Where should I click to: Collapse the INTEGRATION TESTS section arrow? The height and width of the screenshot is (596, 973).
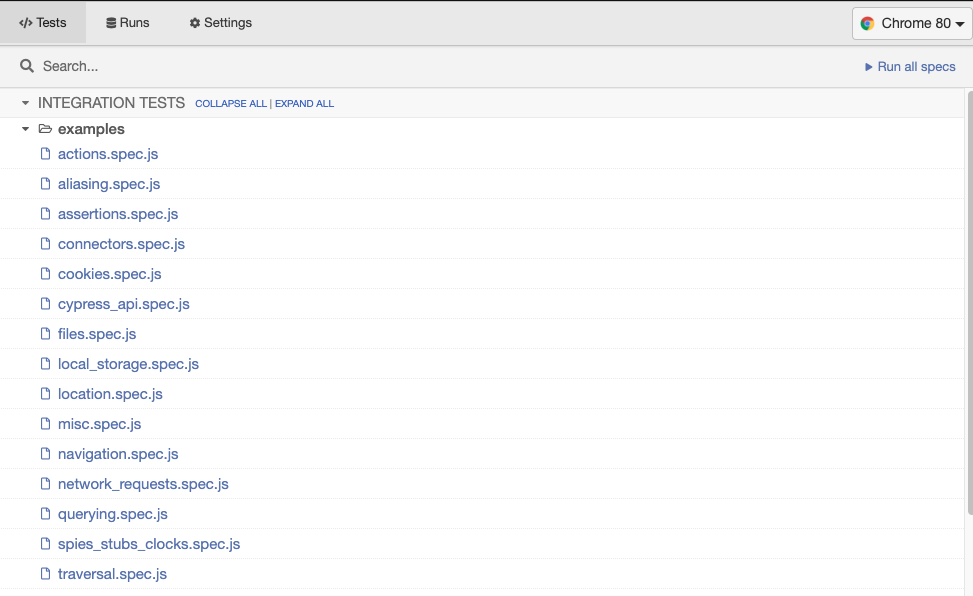pyautogui.click(x=25, y=103)
